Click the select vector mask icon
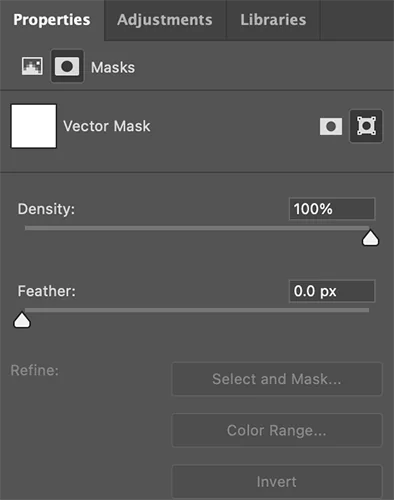394x500 pixels. tap(366, 126)
